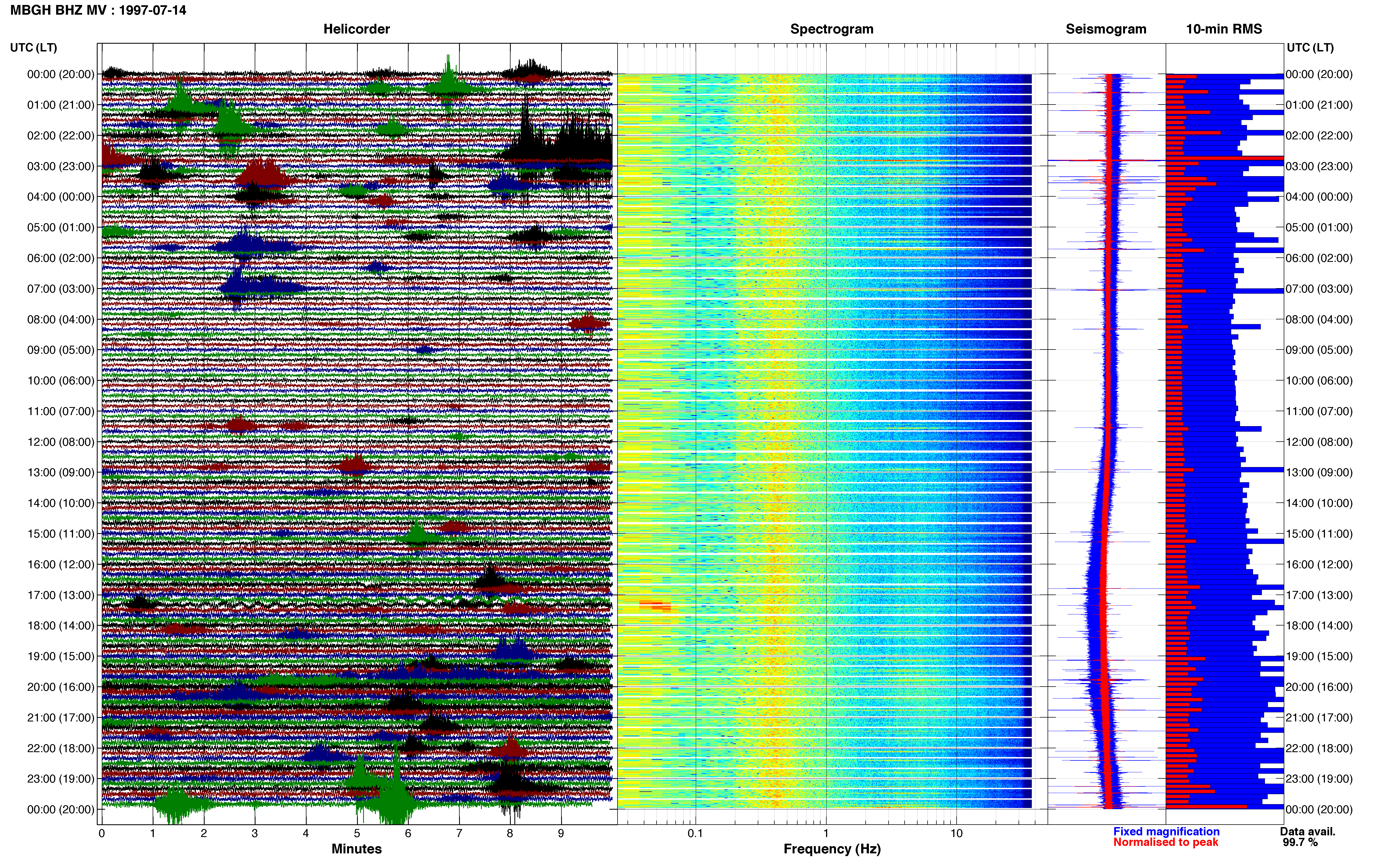
Task: Click right time label '05:00 (01:00)'
Action: tap(1319, 227)
